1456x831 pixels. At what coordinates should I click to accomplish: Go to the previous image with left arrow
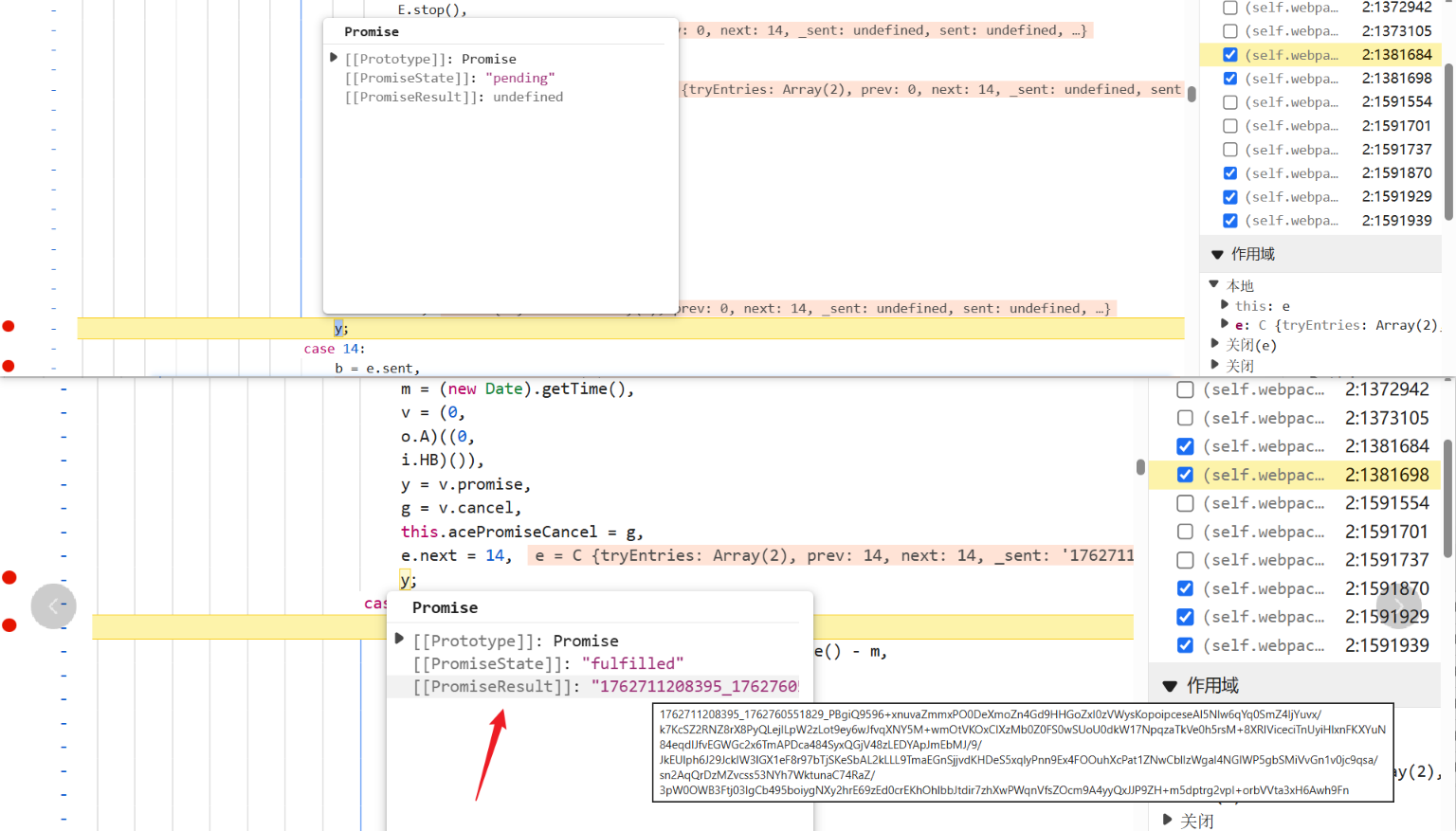(53, 606)
